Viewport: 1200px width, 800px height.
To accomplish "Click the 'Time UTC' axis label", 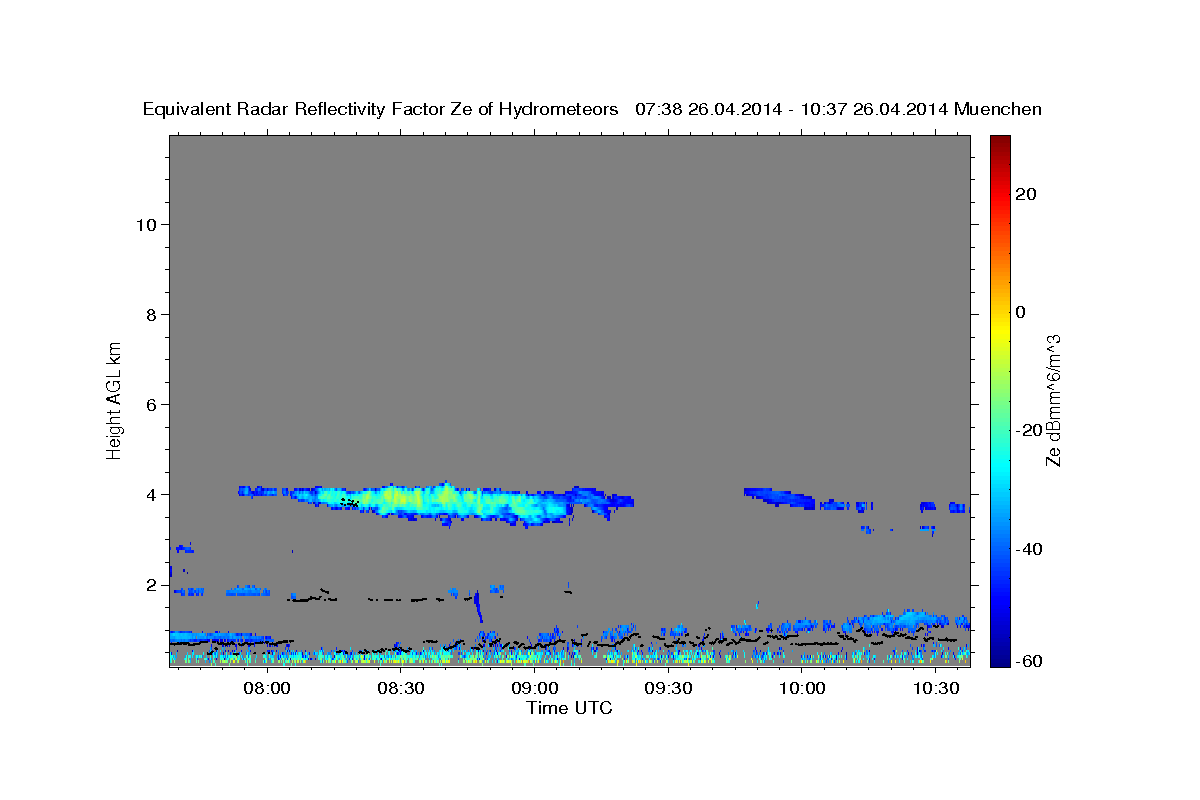I will 569,709.
